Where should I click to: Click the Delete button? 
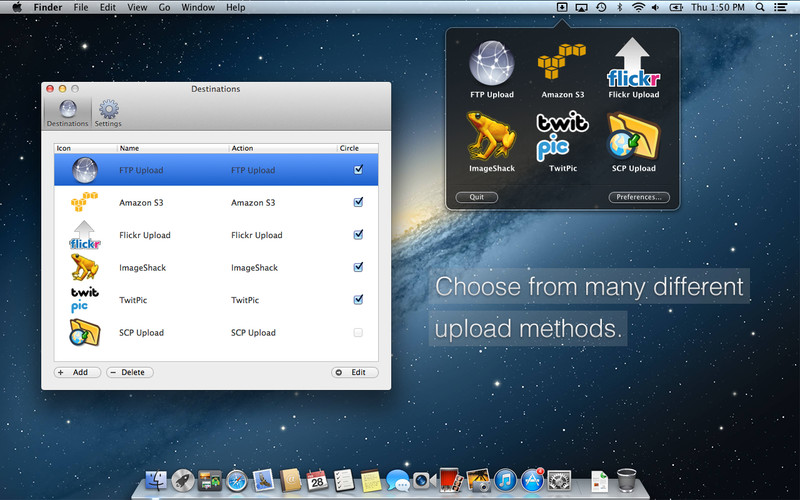click(130, 372)
